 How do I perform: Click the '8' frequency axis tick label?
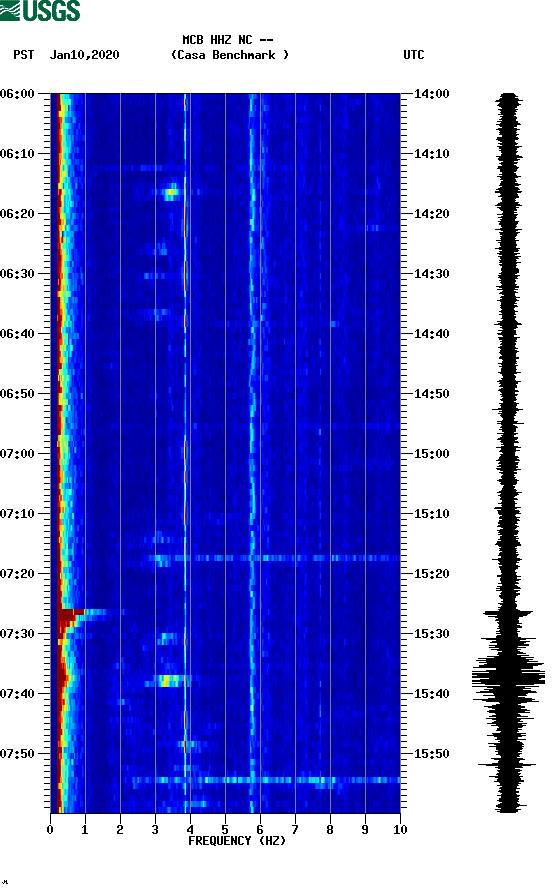pyautogui.click(x=330, y=829)
